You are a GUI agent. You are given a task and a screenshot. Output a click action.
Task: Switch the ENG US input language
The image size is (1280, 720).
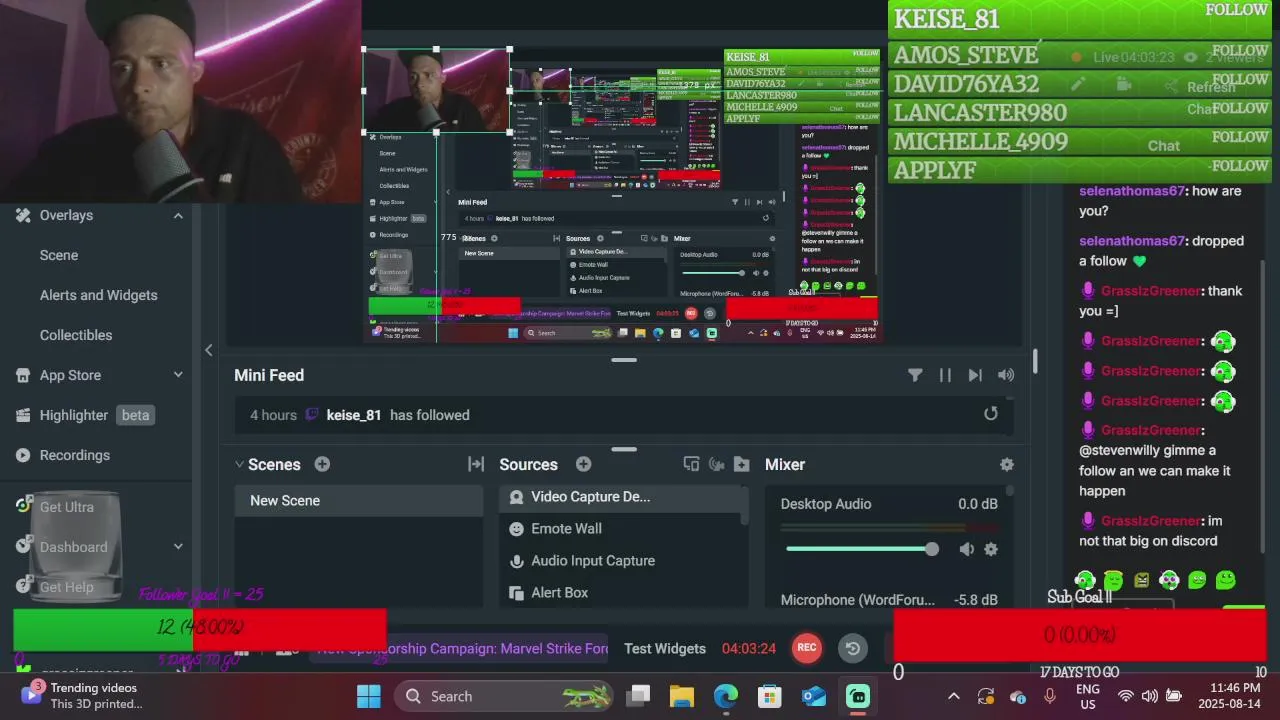[x=1087, y=696]
